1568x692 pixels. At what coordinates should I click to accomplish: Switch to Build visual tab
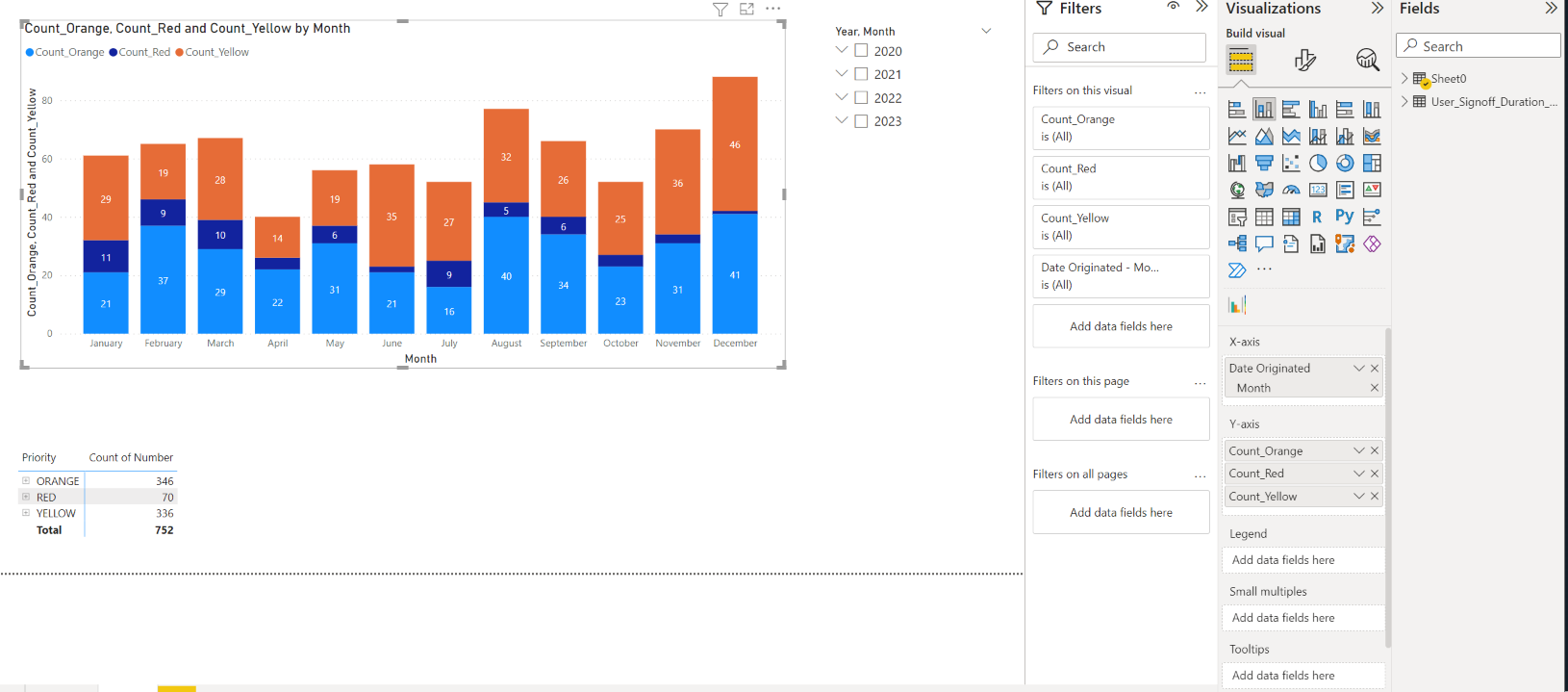[x=1241, y=61]
